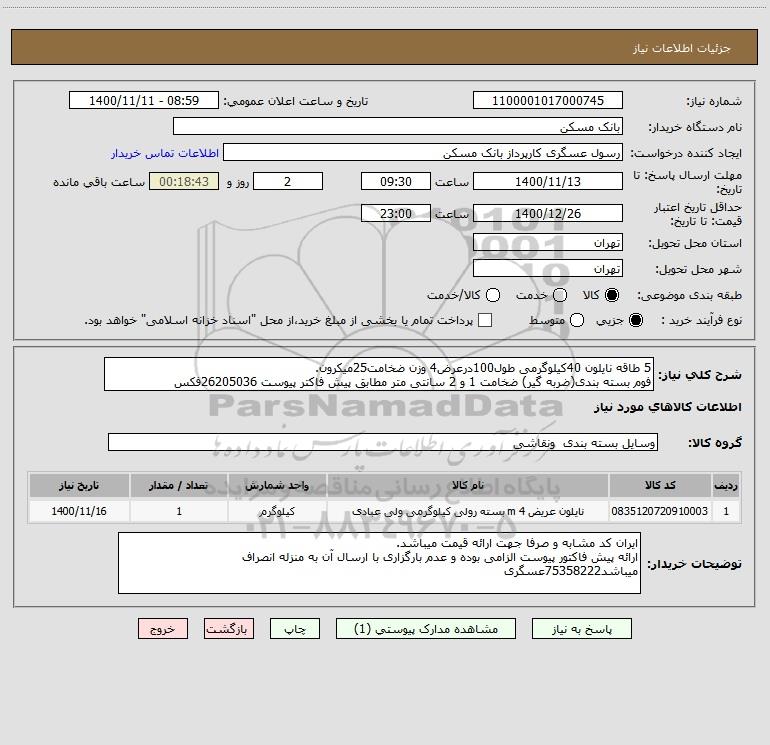The width and height of the screenshot is (770, 745).
Task: Click the general need description text box
Action: [x=379, y=375]
